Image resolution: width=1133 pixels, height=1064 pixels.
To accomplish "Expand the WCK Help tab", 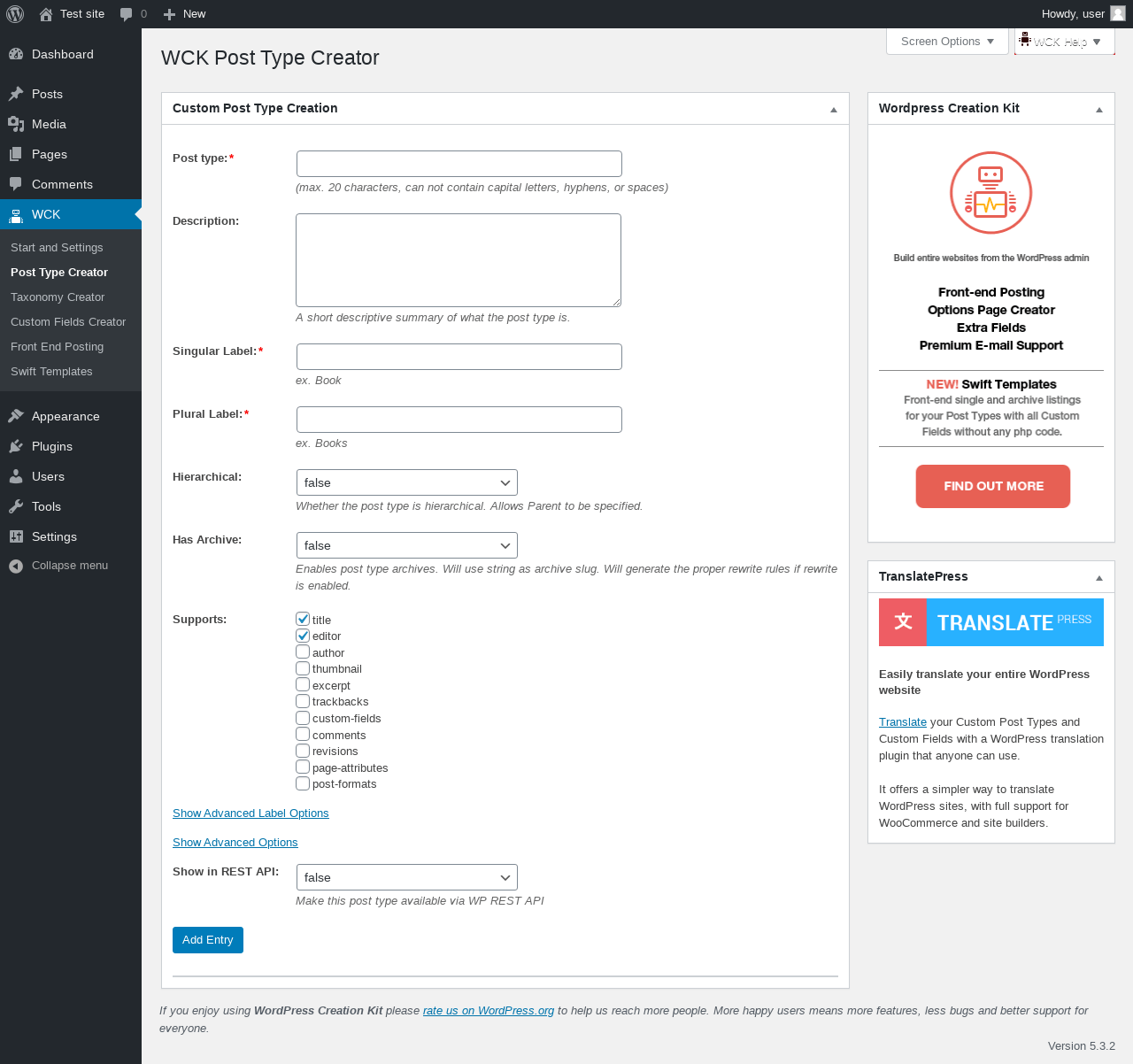I will point(1065,42).
